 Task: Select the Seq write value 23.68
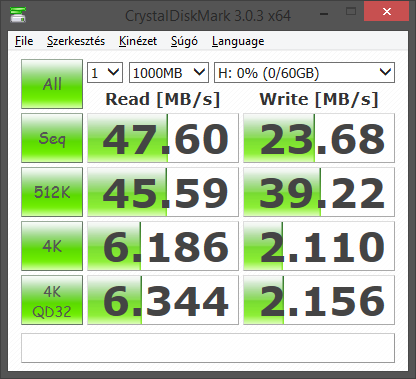pos(319,138)
